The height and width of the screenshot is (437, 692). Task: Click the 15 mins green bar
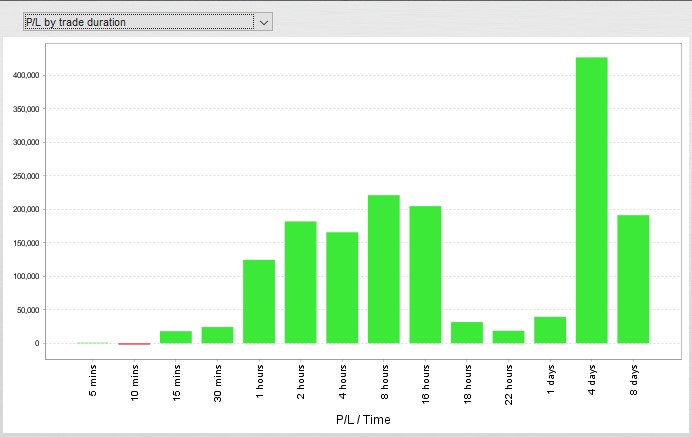[x=176, y=337]
